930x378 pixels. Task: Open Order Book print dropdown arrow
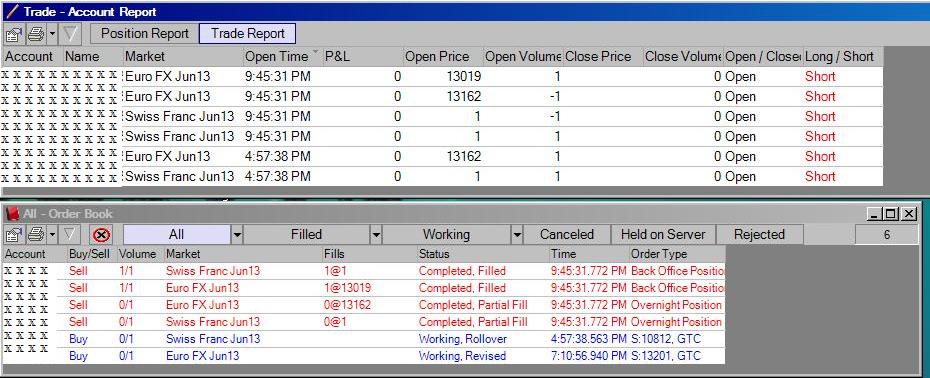(52, 235)
